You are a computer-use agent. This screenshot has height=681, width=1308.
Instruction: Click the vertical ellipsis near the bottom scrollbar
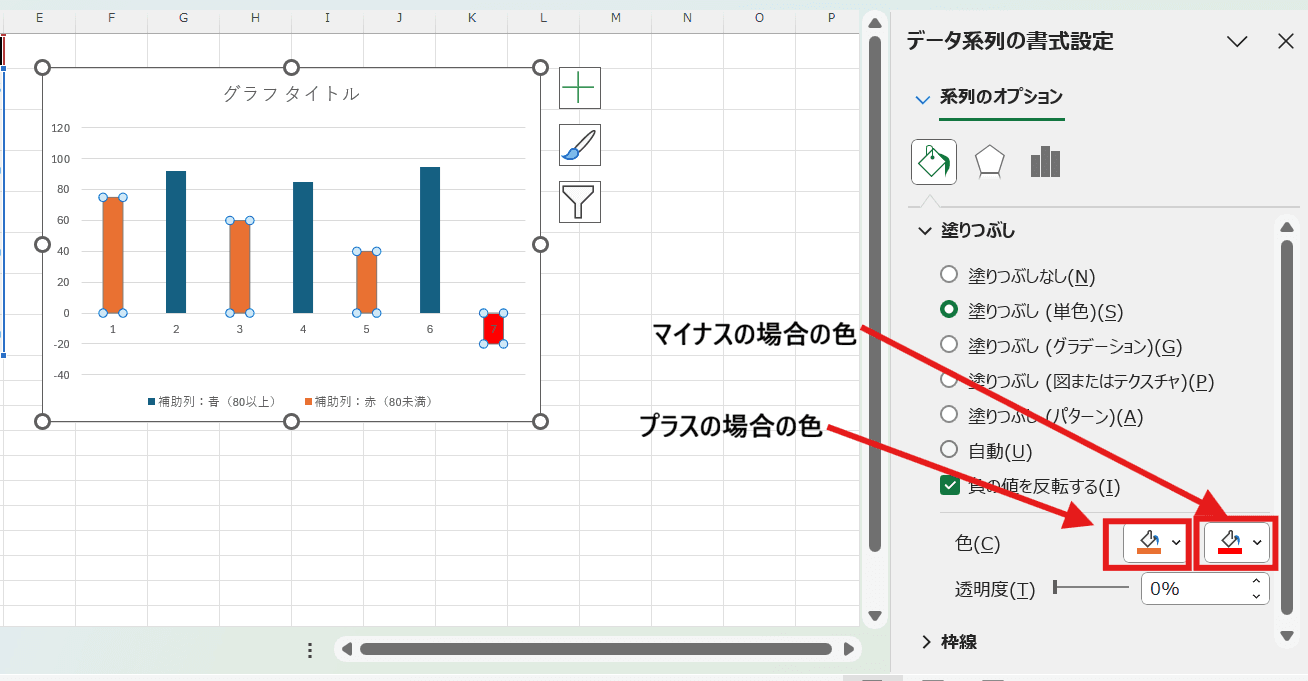pos(310,649)
